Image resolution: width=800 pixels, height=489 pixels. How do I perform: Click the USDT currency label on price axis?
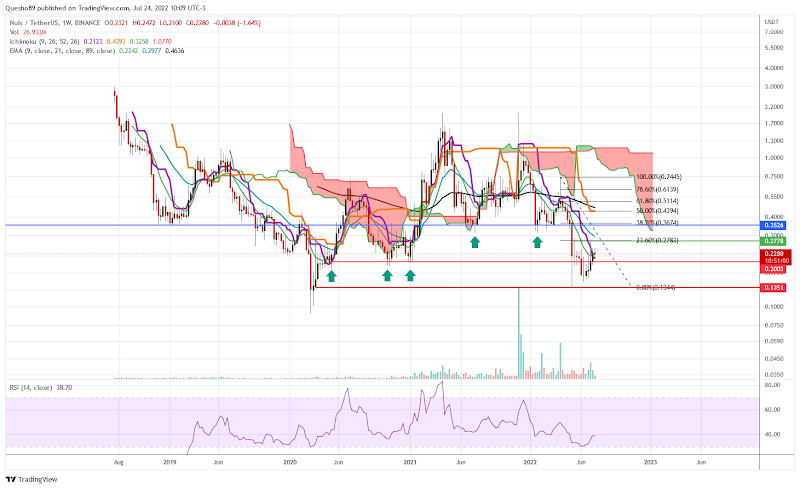coord(771,22)
